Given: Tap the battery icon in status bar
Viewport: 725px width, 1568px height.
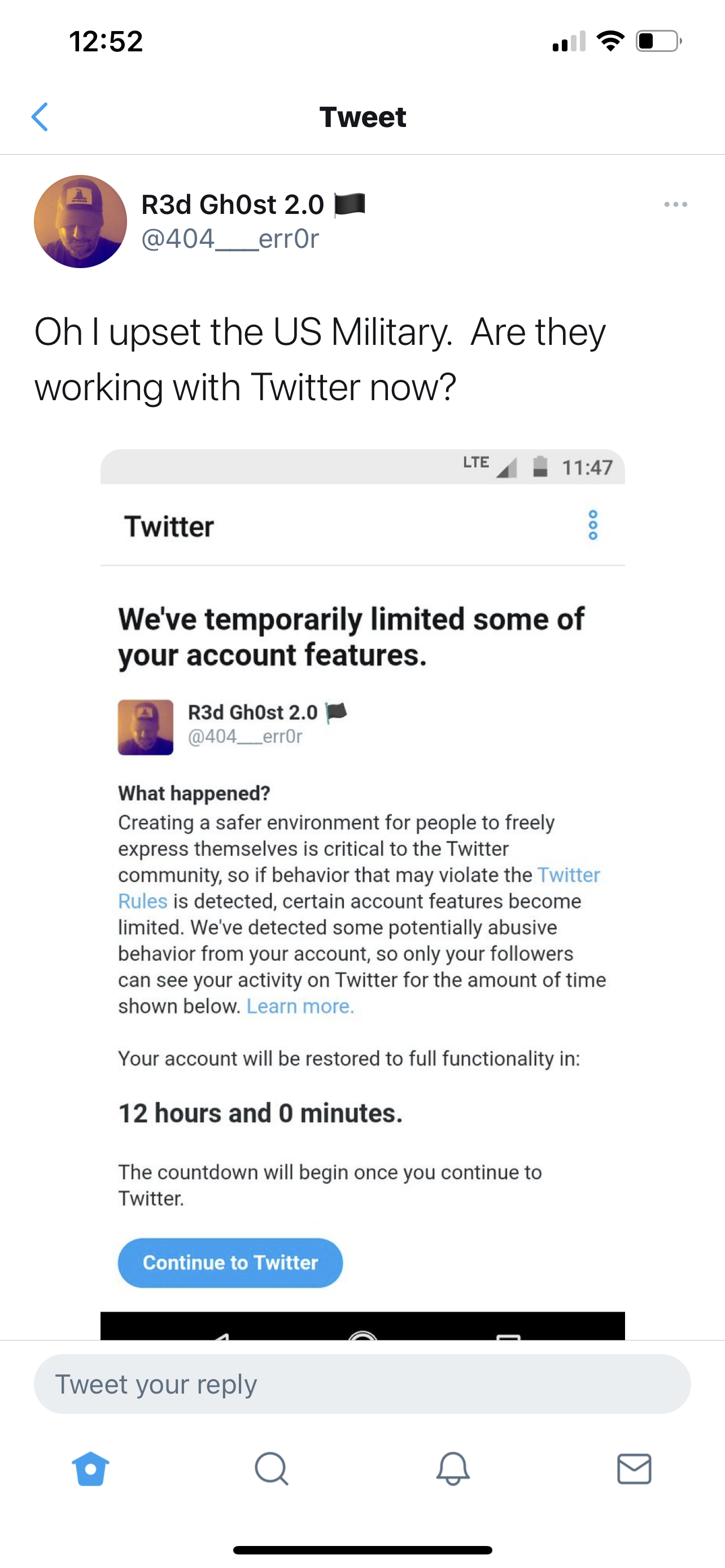Looking at the screenshot, I should coord(658,41).
